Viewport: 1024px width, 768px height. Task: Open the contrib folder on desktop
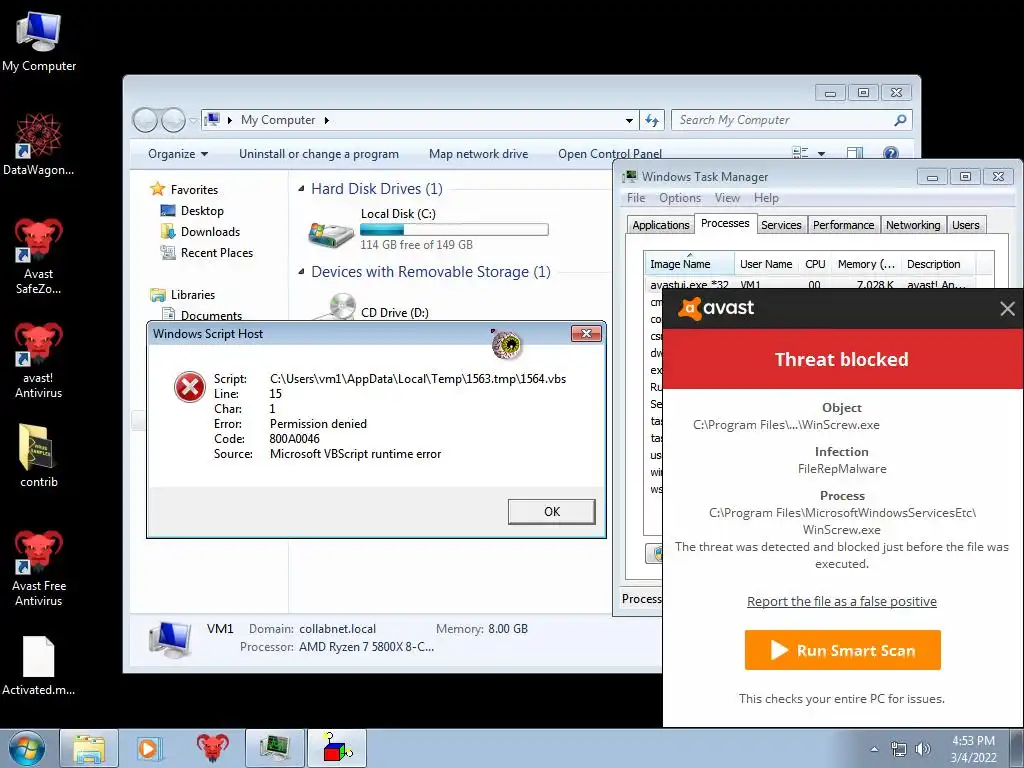[x=39, y=455]
